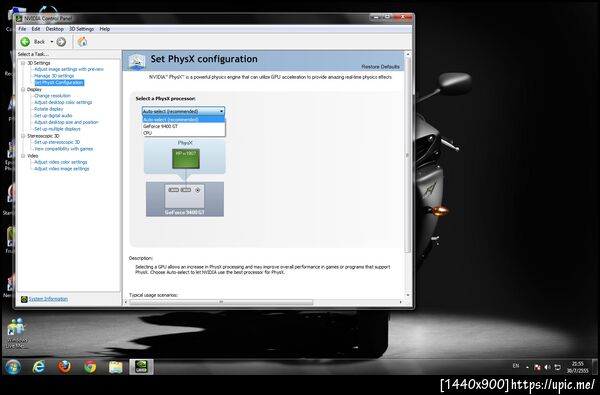600x395 pixels.
Task: Open the Edit menu
Action: (x=36, y=29)
